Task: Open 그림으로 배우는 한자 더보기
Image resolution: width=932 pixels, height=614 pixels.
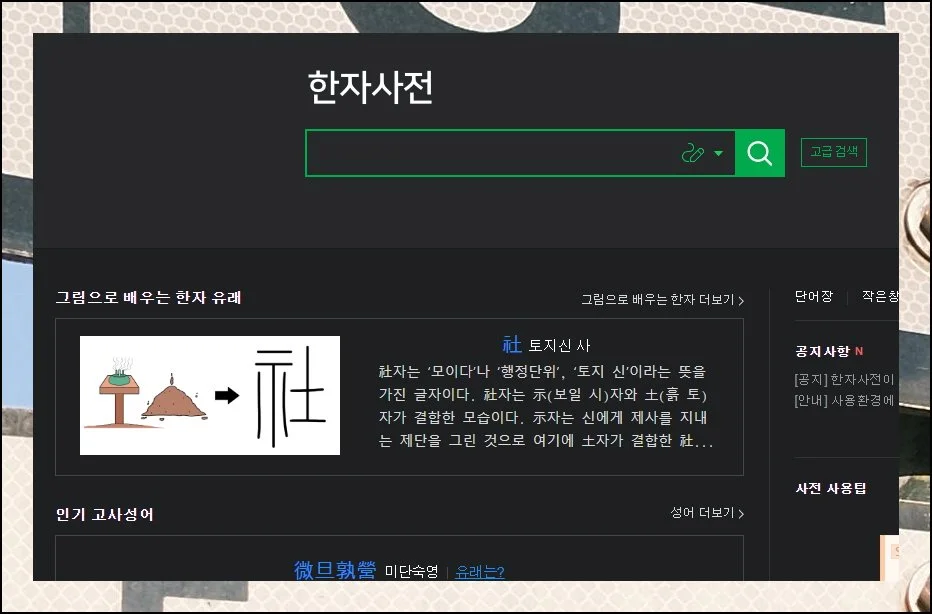Action: [x=662, y=299]
